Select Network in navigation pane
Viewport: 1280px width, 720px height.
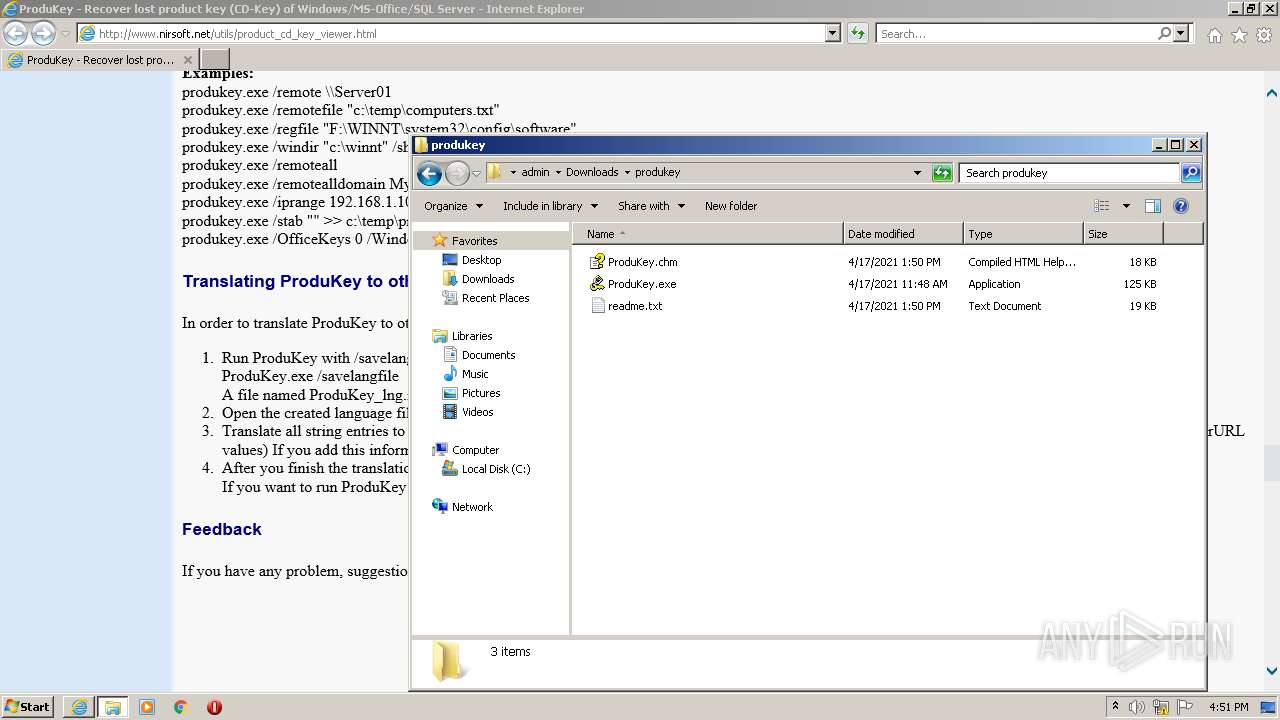click(x=472, y=507)
